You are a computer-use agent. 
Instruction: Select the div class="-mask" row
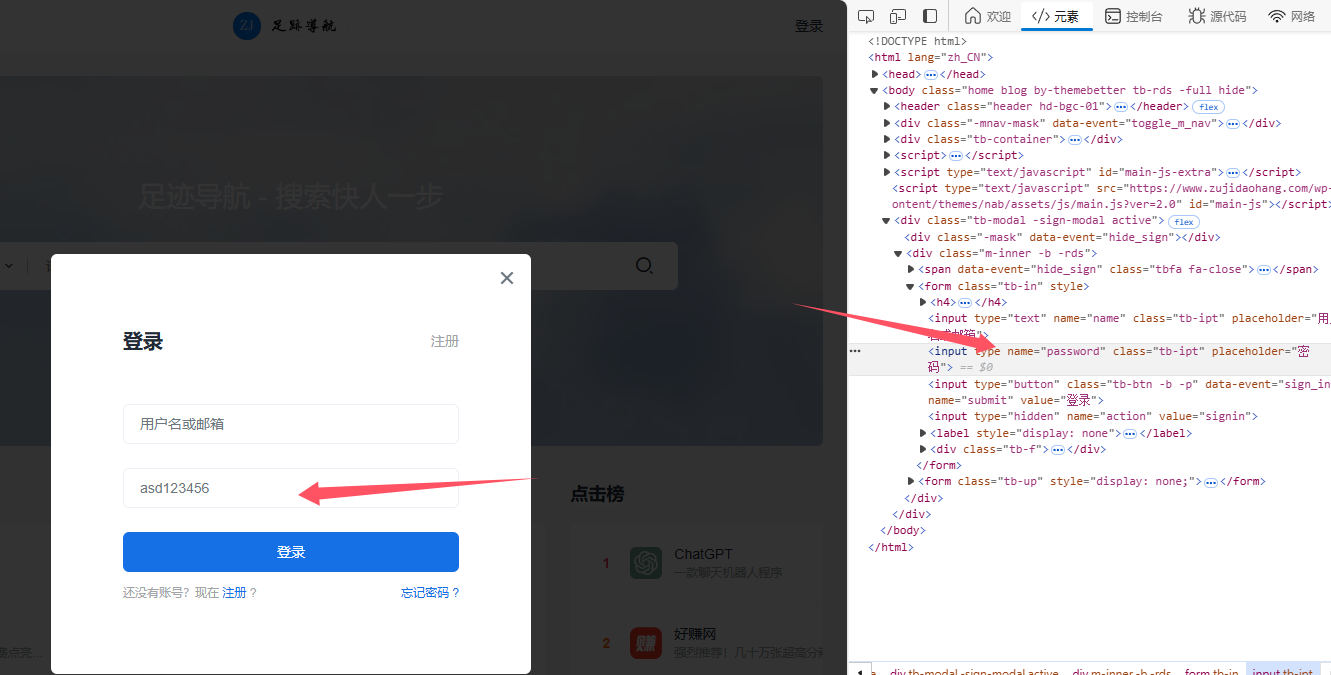click(1062, 238)
